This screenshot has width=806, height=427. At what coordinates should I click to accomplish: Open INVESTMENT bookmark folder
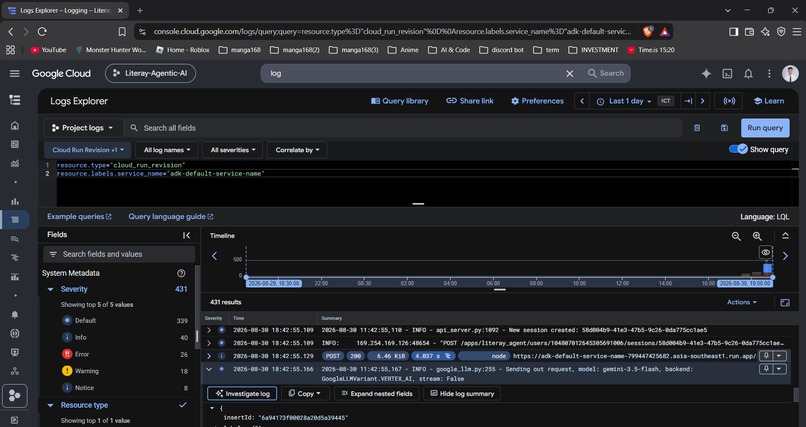coord(593,50)
